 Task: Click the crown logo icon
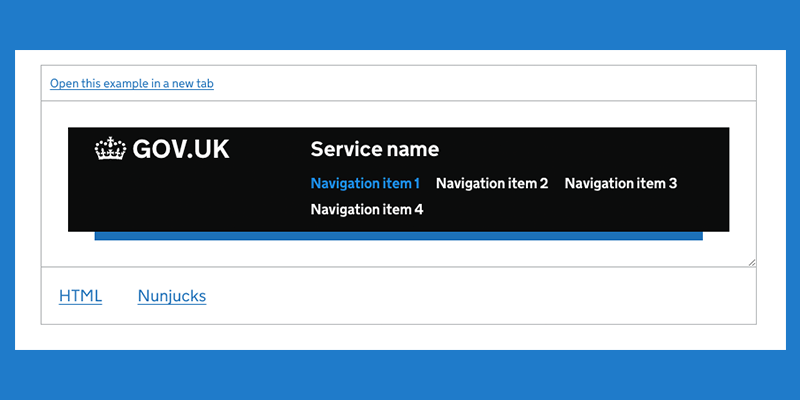tap(110, 148)
